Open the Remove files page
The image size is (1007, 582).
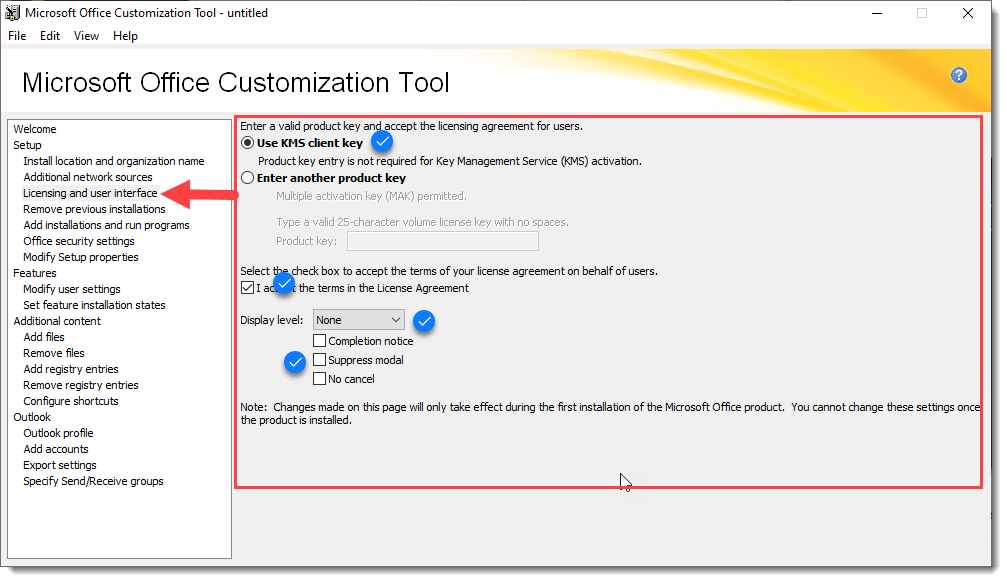click(54, 353)
